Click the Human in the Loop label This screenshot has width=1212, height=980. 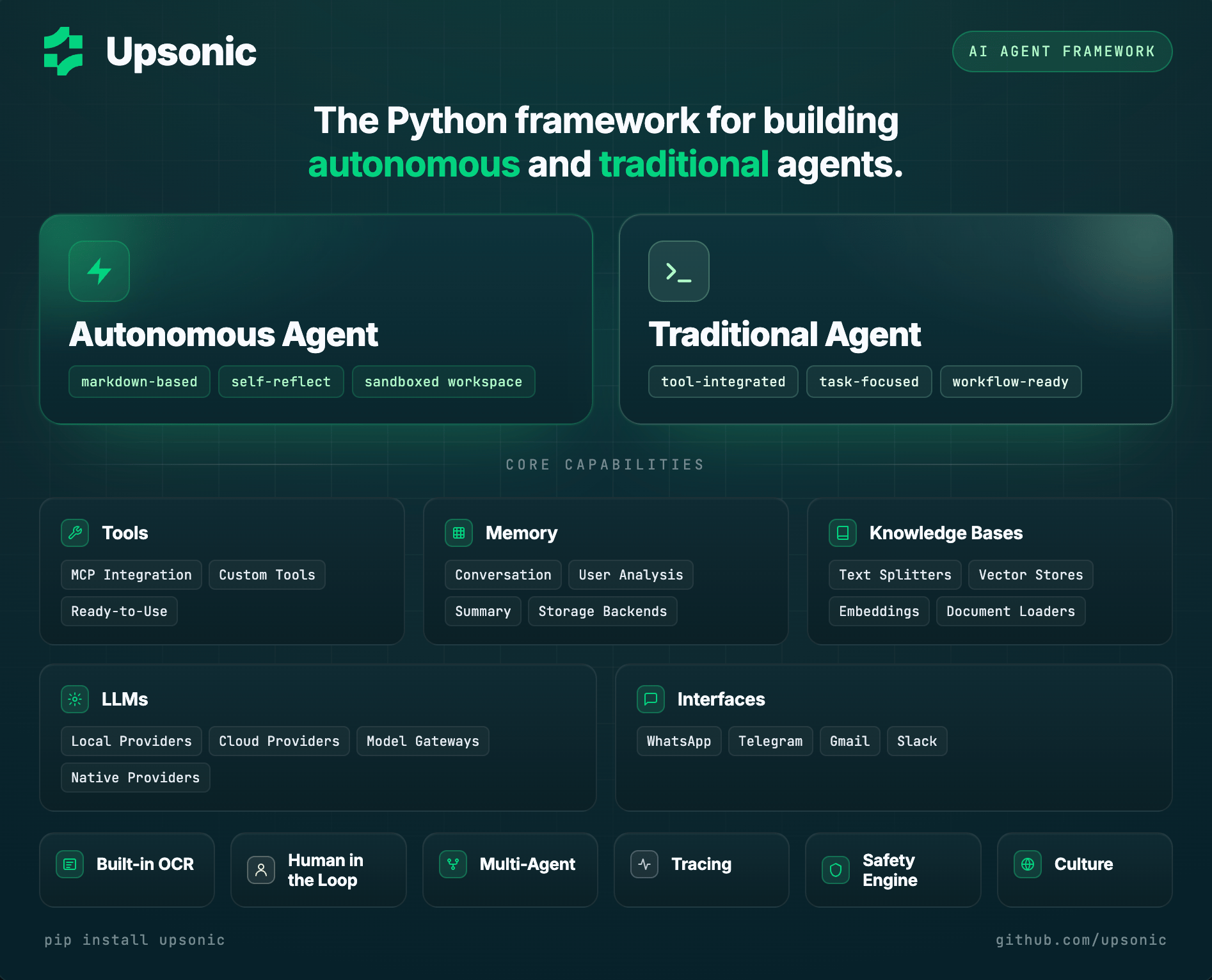click(x=326, y=870)
